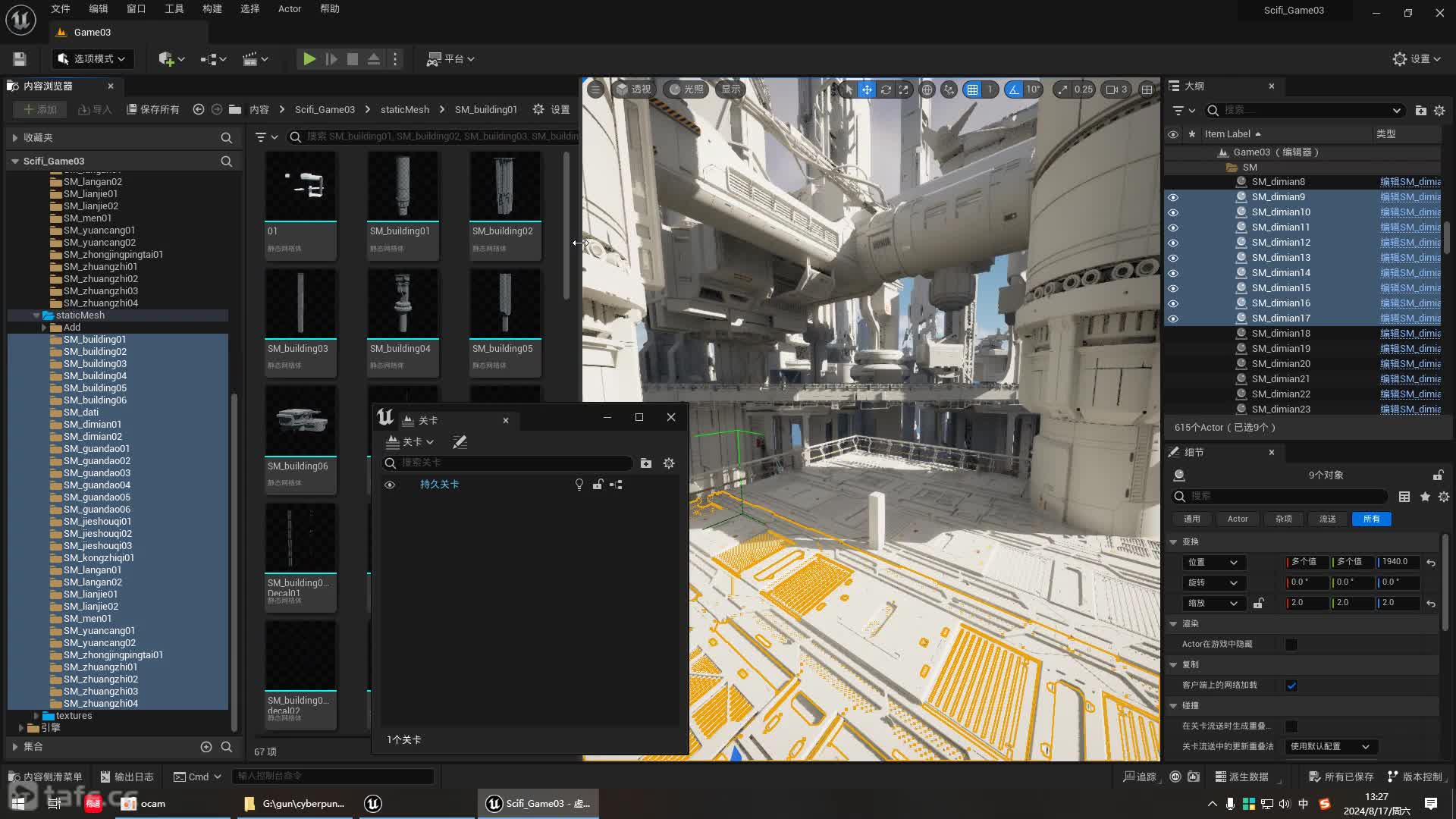Click the add collection plus icon

(206, 747)
